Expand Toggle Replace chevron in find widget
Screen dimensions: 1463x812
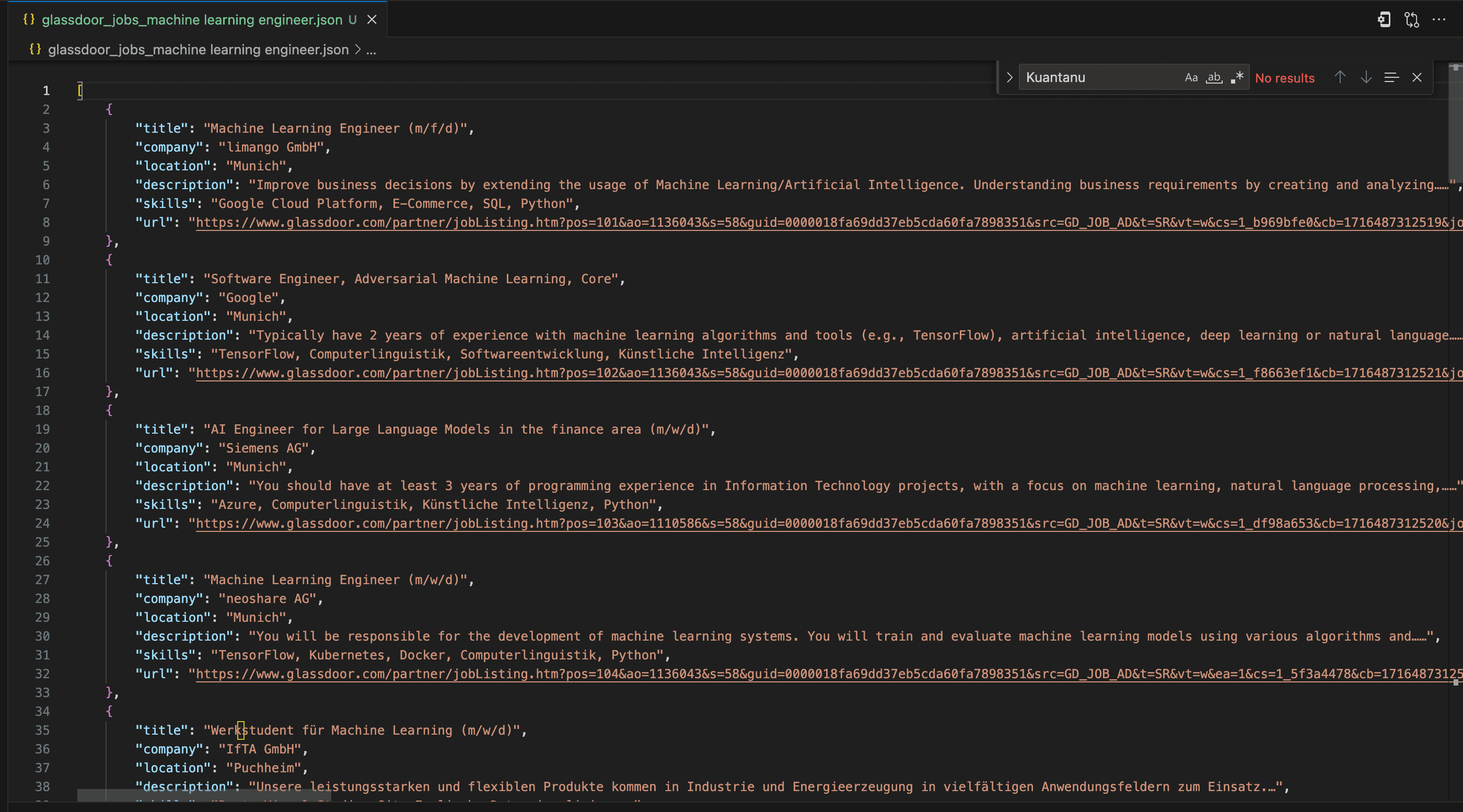(x=1009, y=78)
